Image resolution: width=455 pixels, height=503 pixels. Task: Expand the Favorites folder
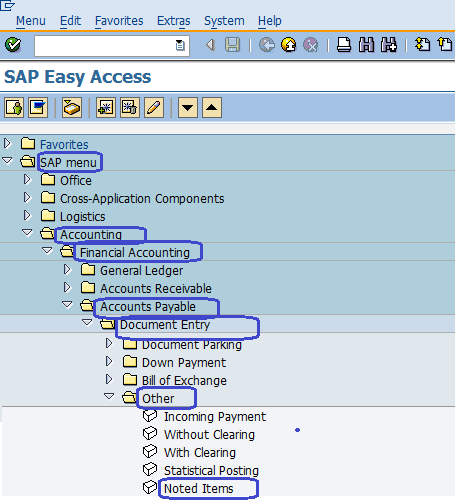7,144
